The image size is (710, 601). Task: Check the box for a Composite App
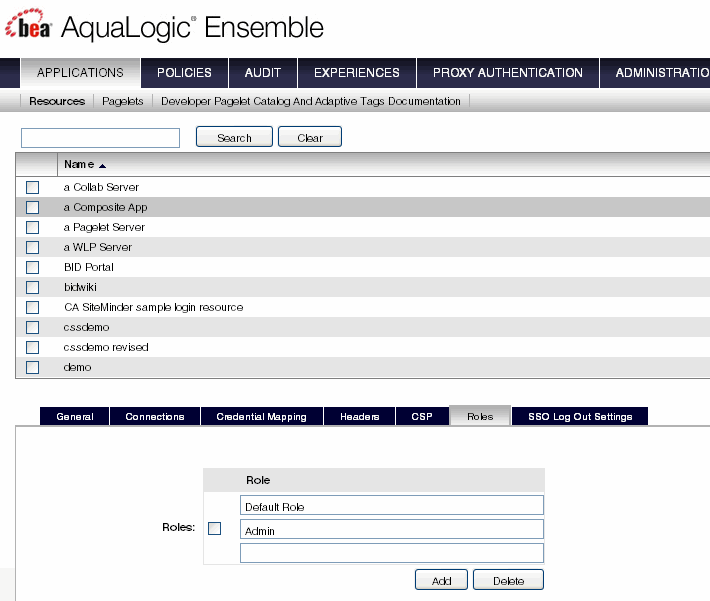point(33,207)
